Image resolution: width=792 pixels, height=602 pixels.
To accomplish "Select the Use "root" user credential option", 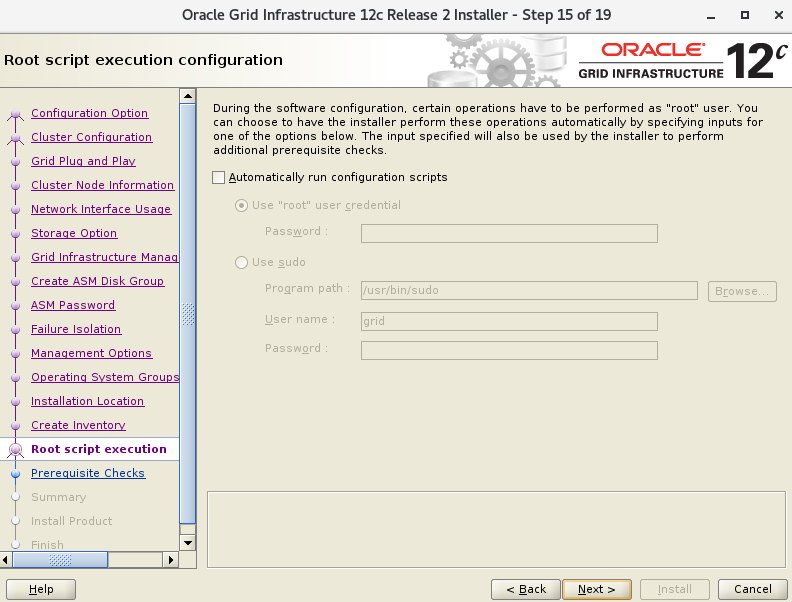I will [x=241, y=206].
